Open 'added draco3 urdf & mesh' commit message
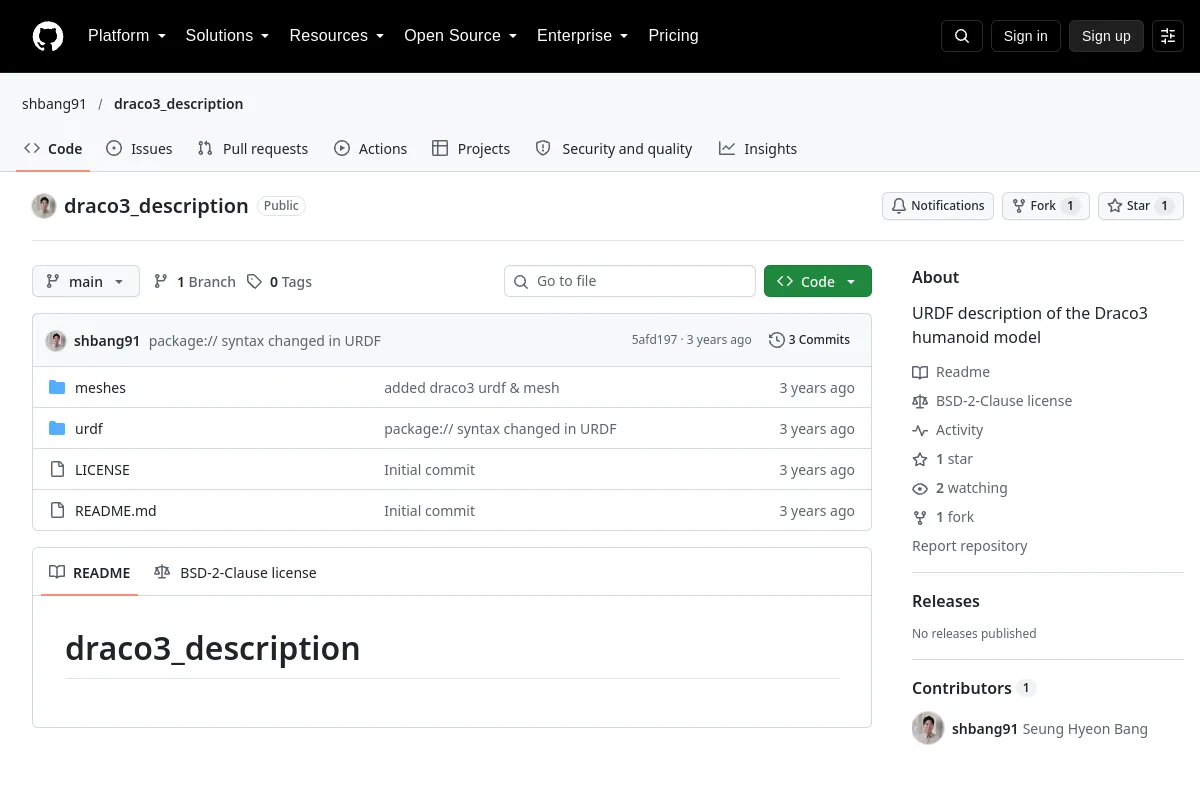 472,388
